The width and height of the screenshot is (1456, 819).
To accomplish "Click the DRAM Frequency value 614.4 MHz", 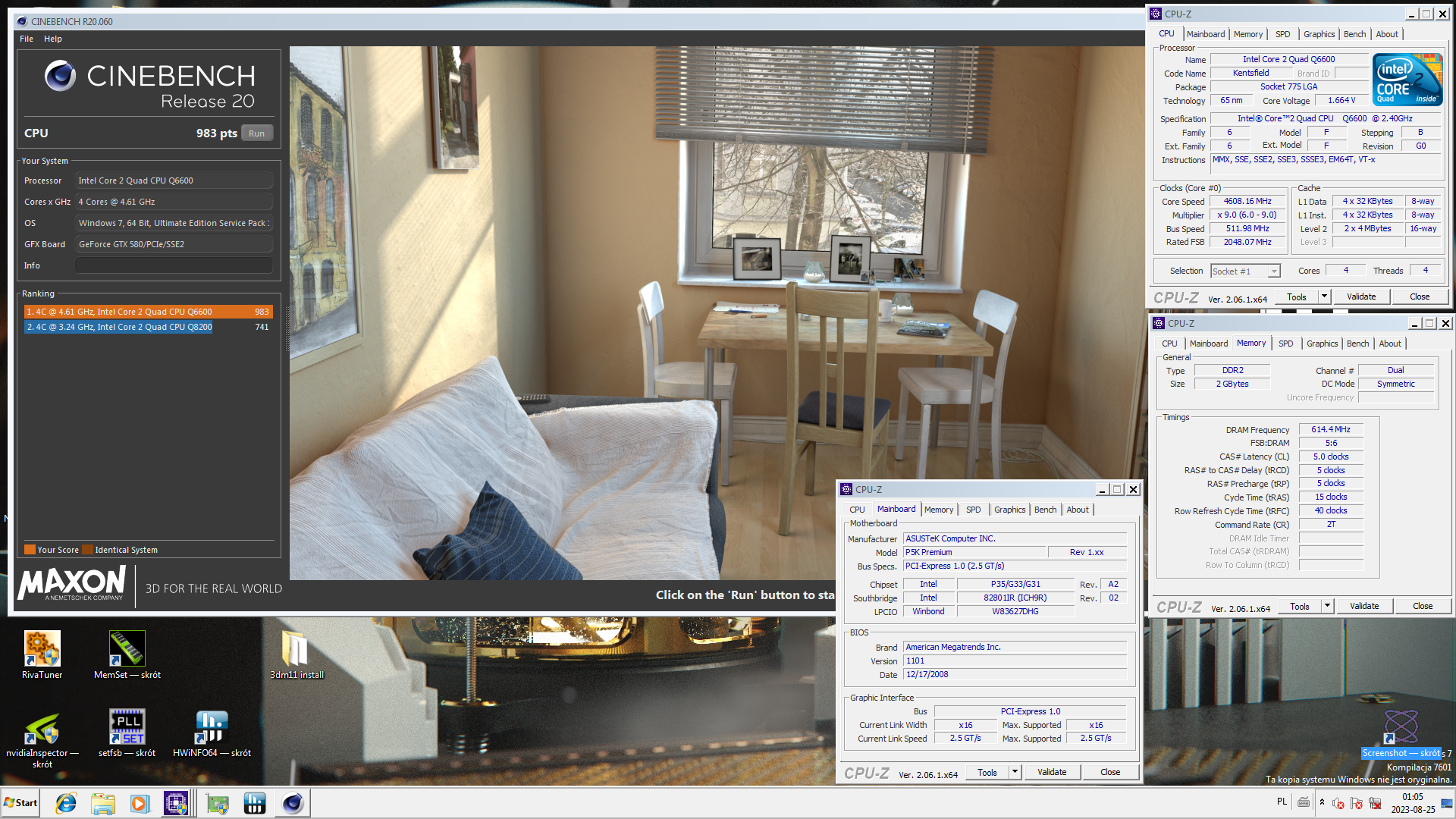I will click(x=1330, y=429).
